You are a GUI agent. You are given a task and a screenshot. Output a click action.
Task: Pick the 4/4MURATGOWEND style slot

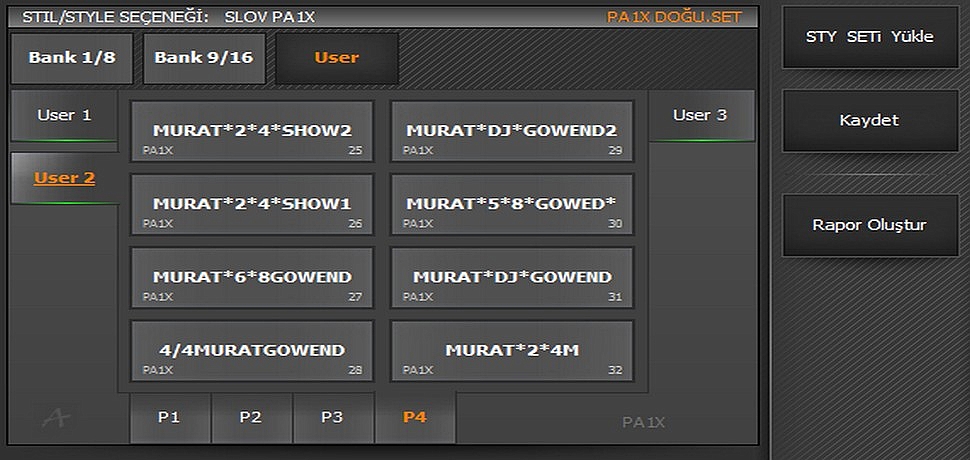pyautogui.click(x=252, y=351)
